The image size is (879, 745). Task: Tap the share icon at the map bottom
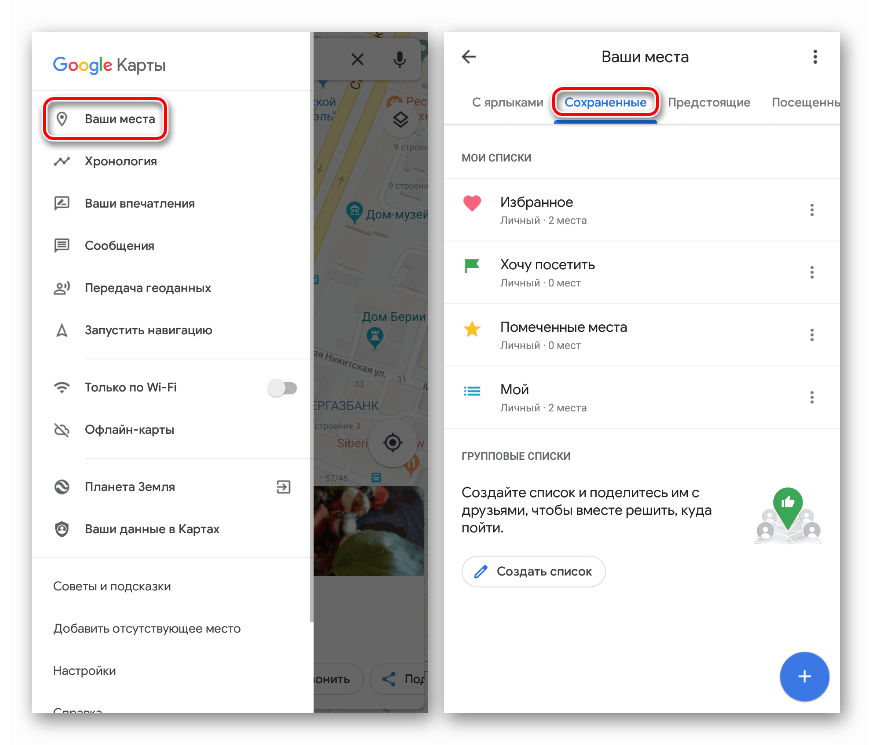click(x=388, y=679)
